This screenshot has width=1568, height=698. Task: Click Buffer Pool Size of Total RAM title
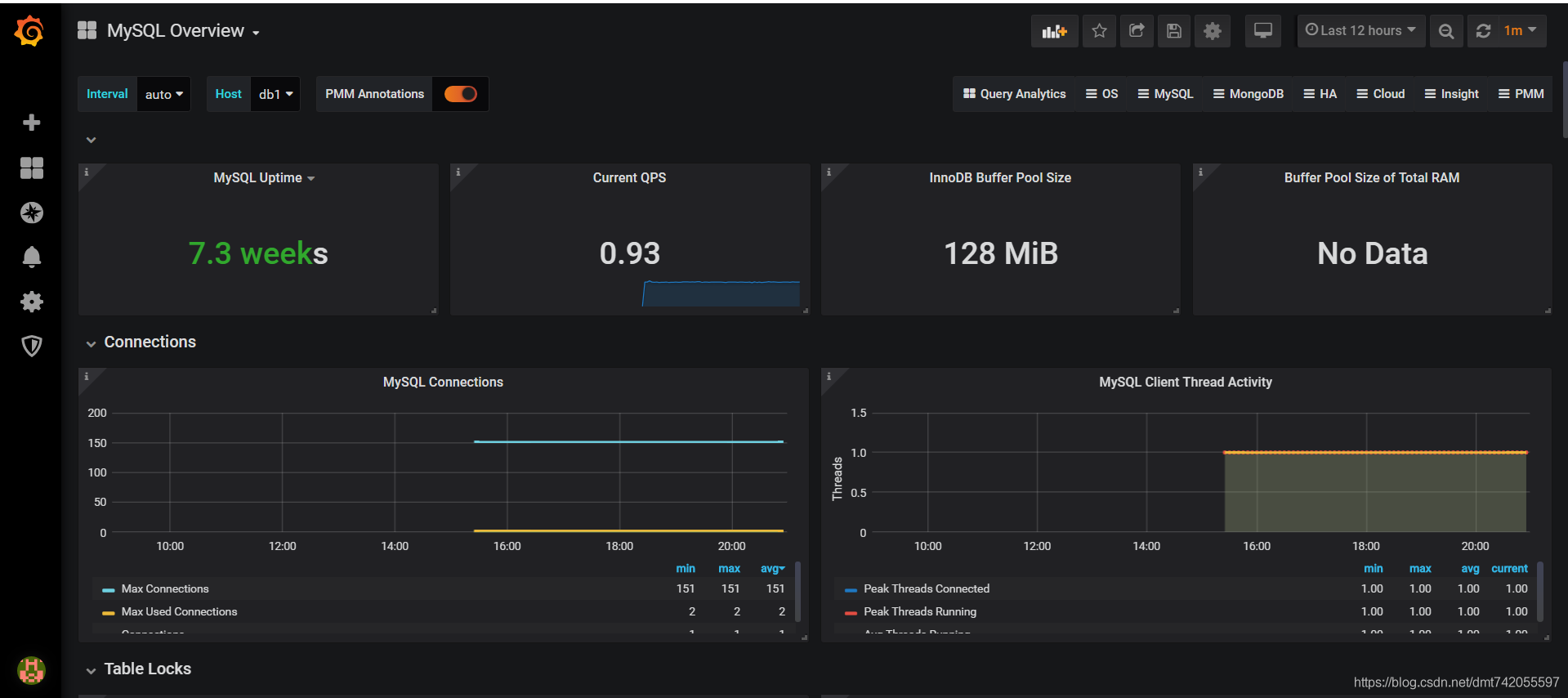click(1372, 177)
